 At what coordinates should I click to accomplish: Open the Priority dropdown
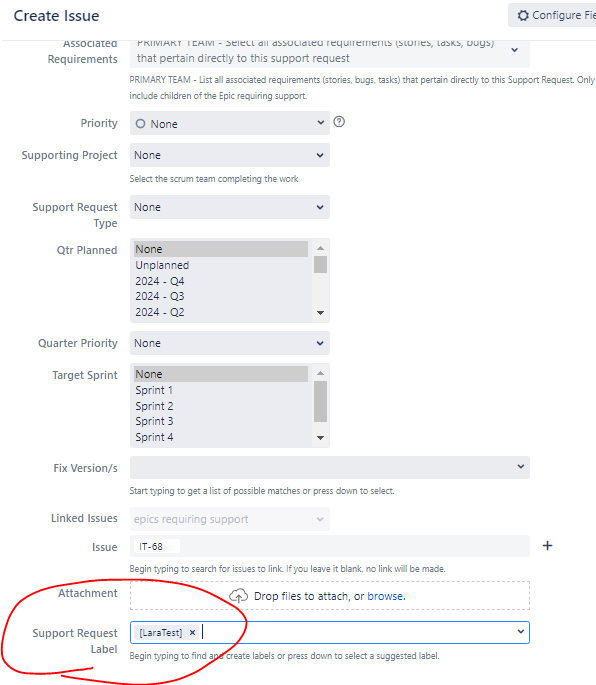pos(230,124)
